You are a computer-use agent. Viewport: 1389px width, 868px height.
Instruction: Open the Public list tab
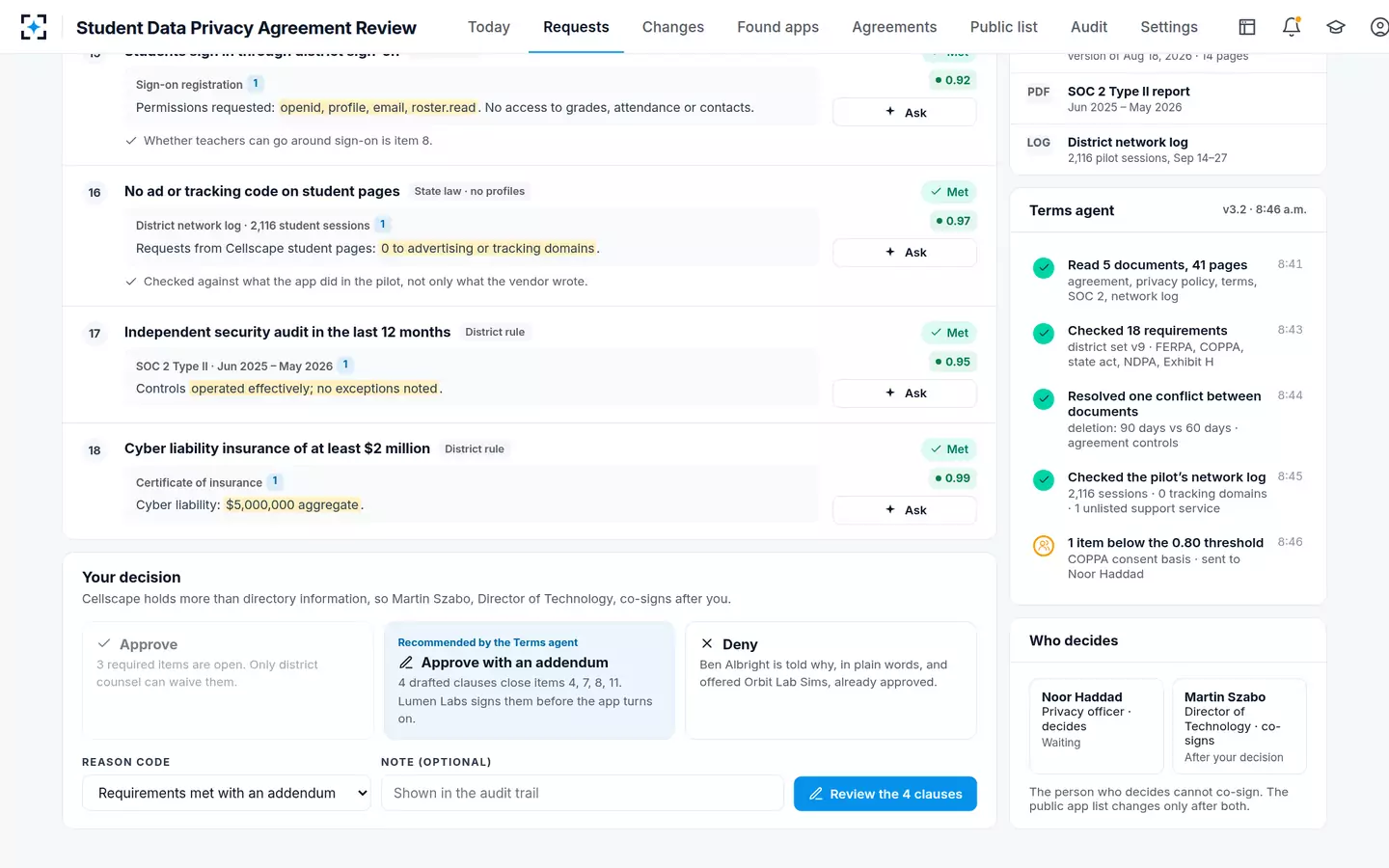pyautogui.click(x=1004, y=27)
